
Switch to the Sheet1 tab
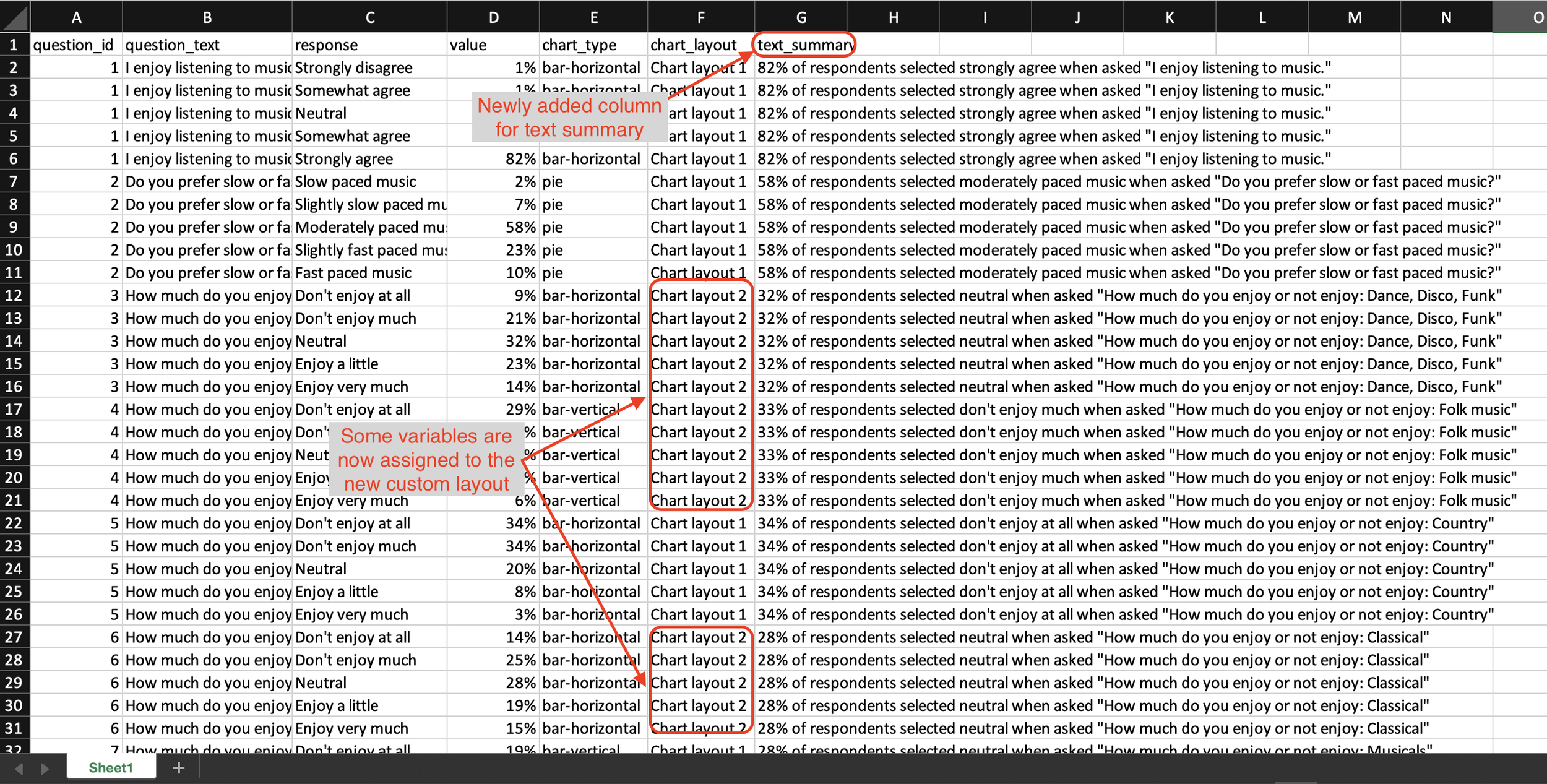pyautogui.click(x=111, y=767)
